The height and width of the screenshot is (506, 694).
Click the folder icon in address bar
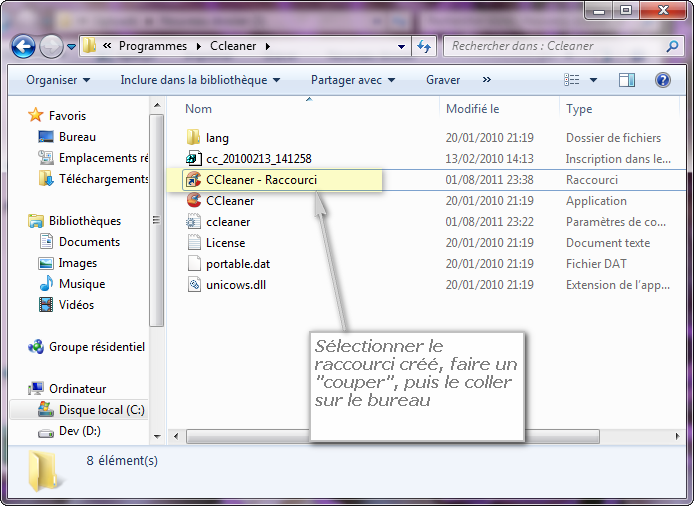pos(89,45)
